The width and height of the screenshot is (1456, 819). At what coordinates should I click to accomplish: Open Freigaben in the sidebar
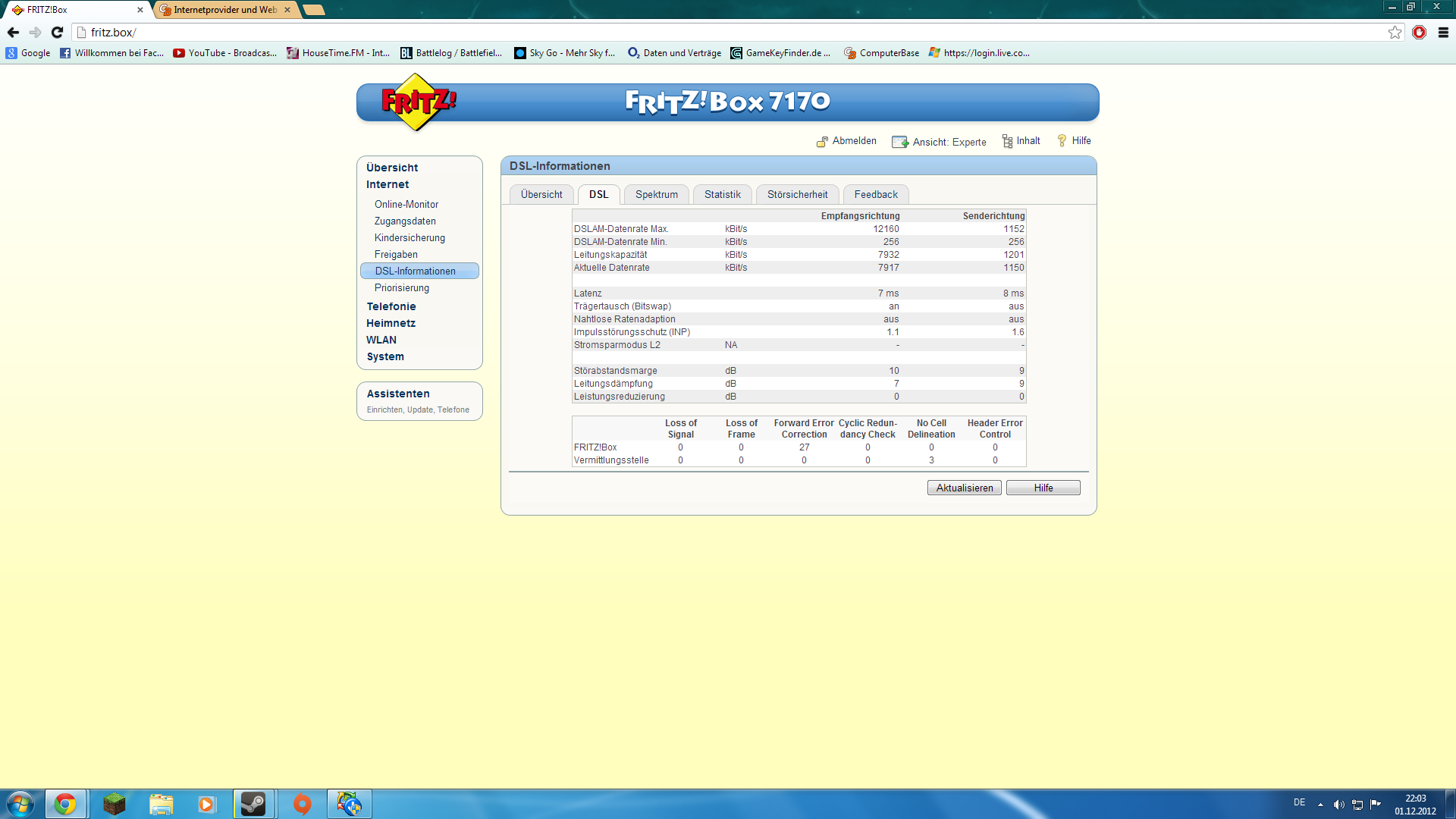396,255
